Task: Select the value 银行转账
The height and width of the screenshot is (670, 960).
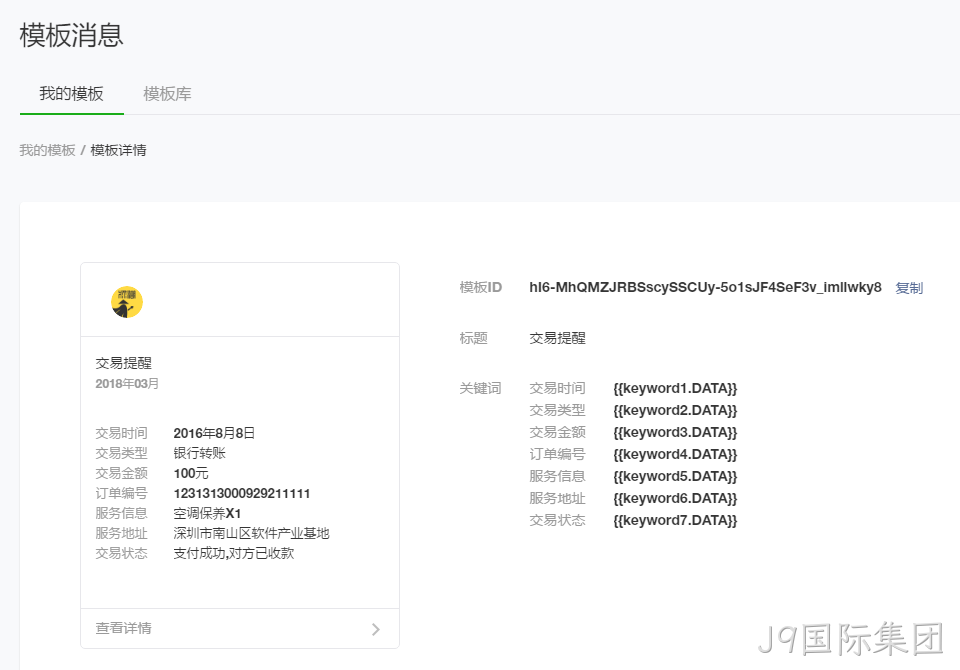Action: [x=200, y=453]
